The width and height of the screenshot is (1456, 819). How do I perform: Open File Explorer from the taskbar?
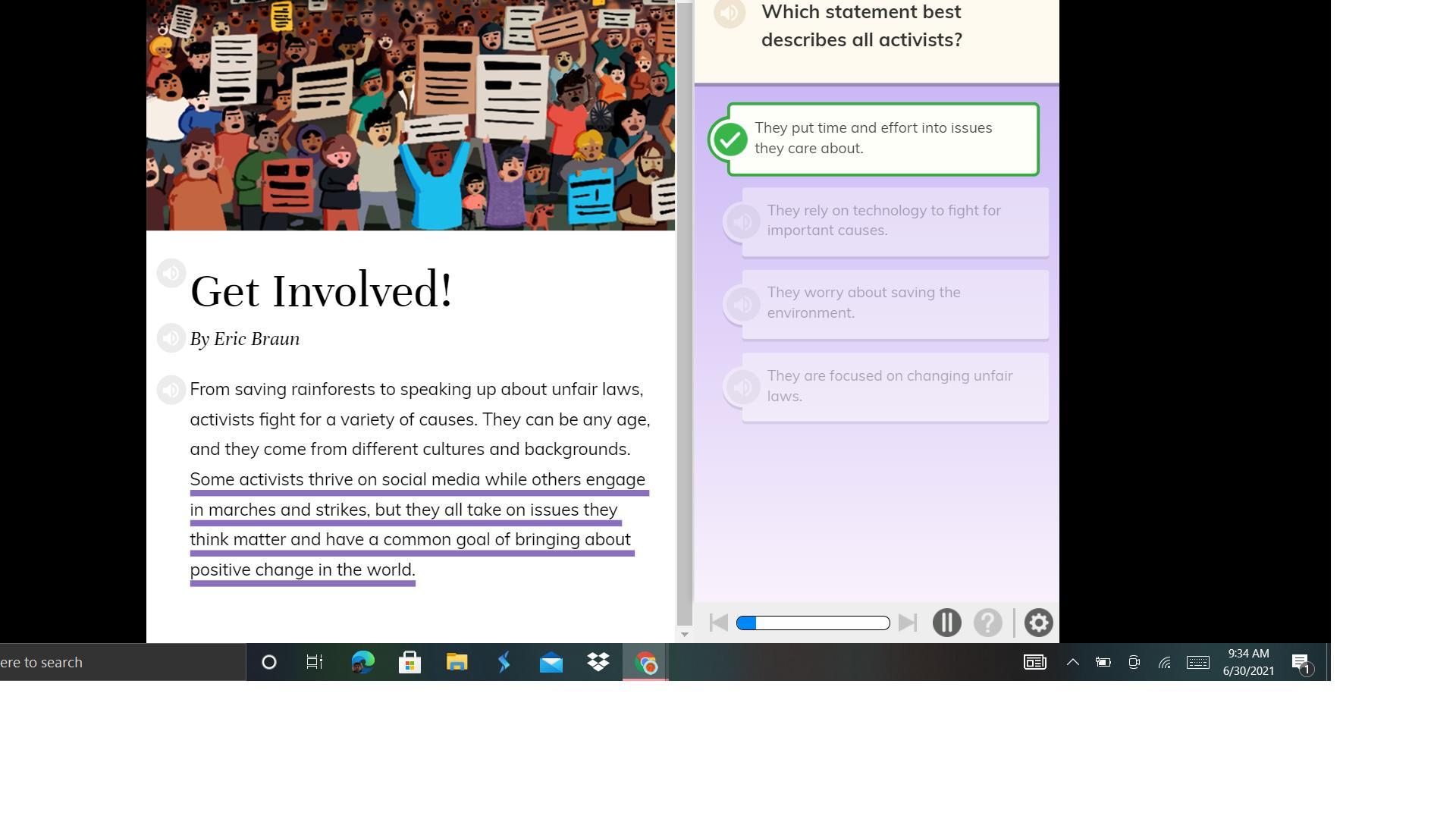tap(457, 663)
